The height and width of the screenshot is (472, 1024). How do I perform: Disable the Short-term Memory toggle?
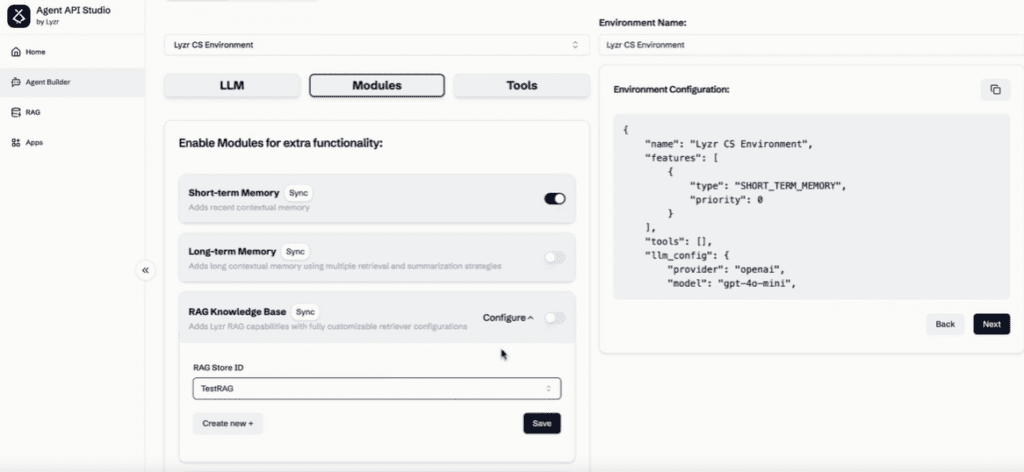pos(555,199)
